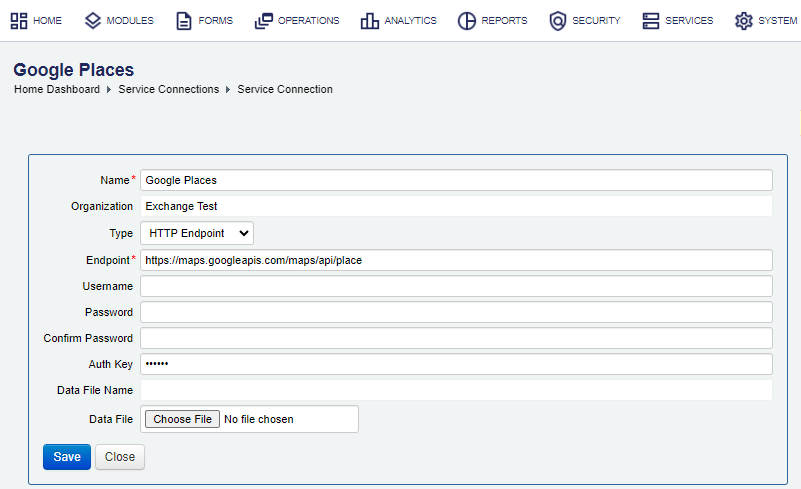Click into the Name input field
The height and width of the screenshot is (489, 801).
click(456, 180)
